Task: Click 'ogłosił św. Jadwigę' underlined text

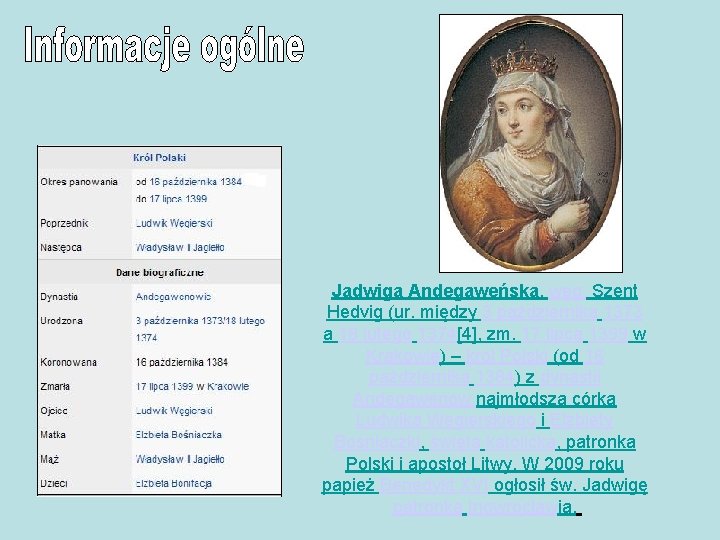Action: click(571, 485)
